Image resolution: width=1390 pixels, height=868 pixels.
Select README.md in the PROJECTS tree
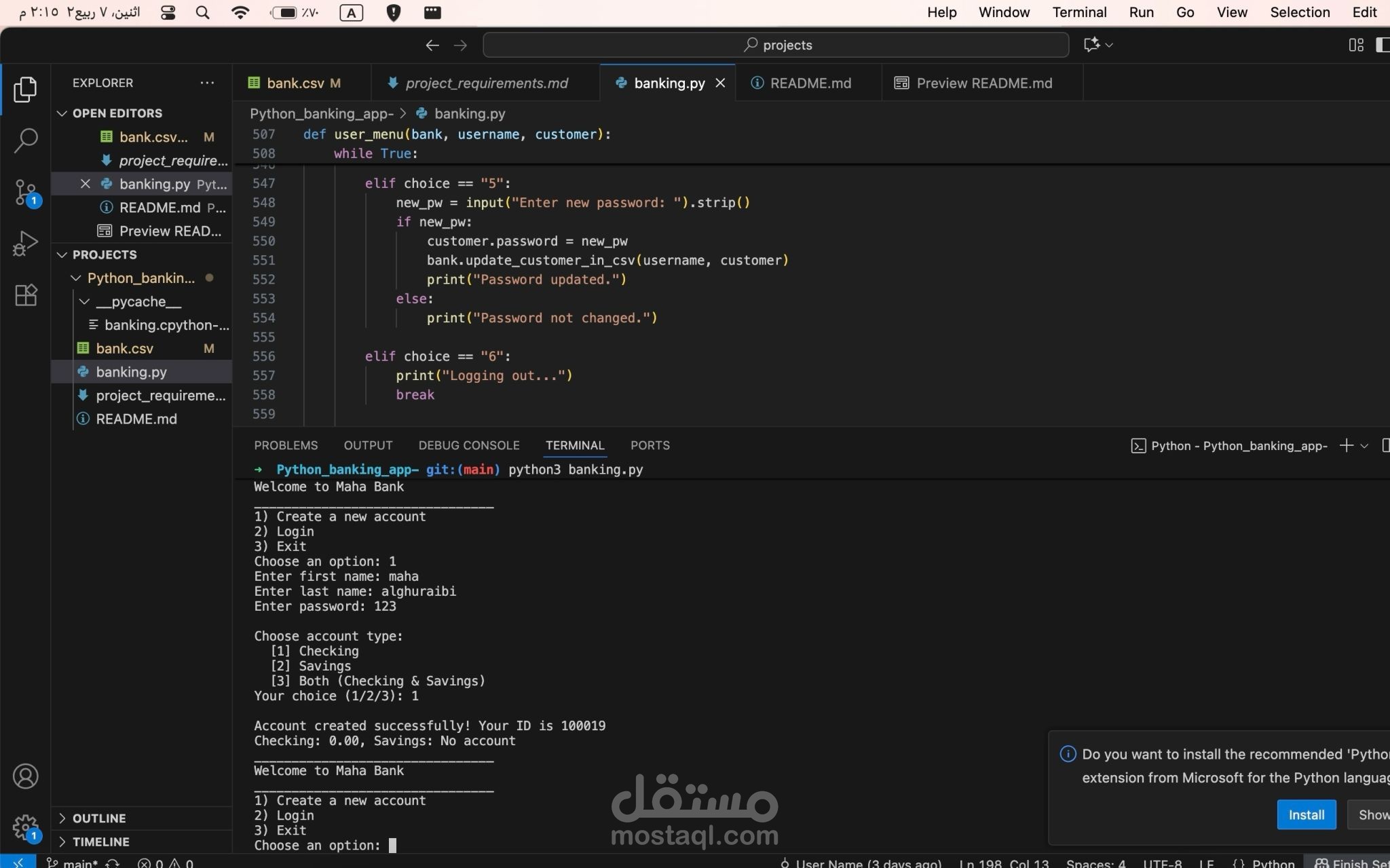136,419
